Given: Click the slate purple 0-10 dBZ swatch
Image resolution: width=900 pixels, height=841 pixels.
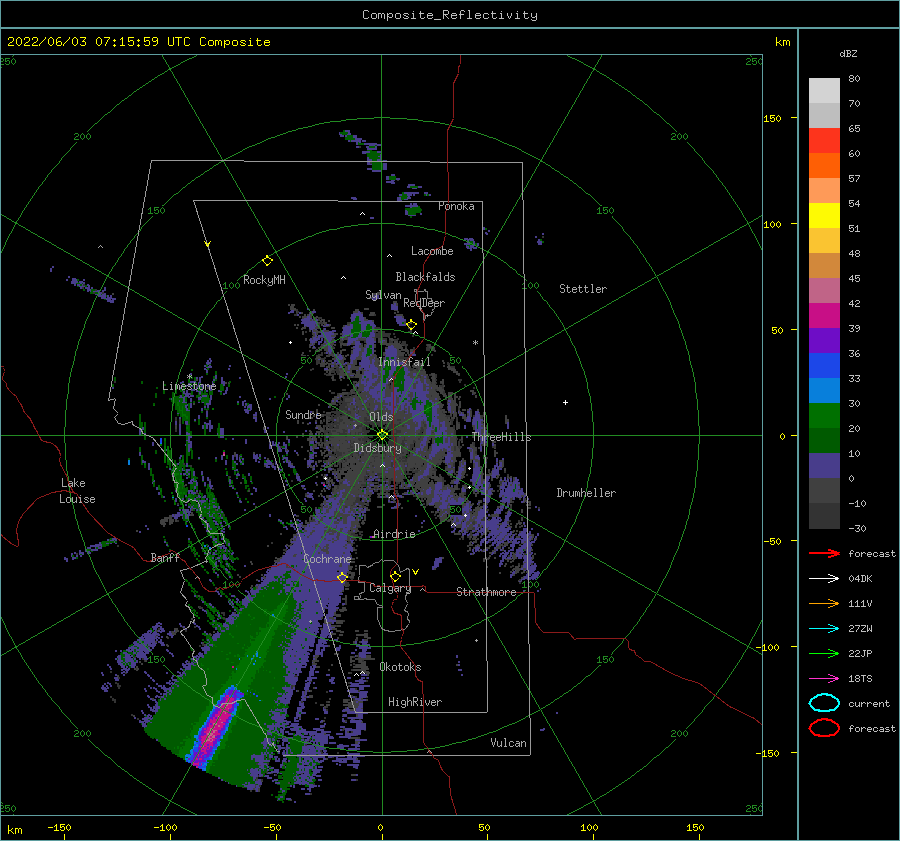Looking at the screenshot, I should click(x=824, y=466).
